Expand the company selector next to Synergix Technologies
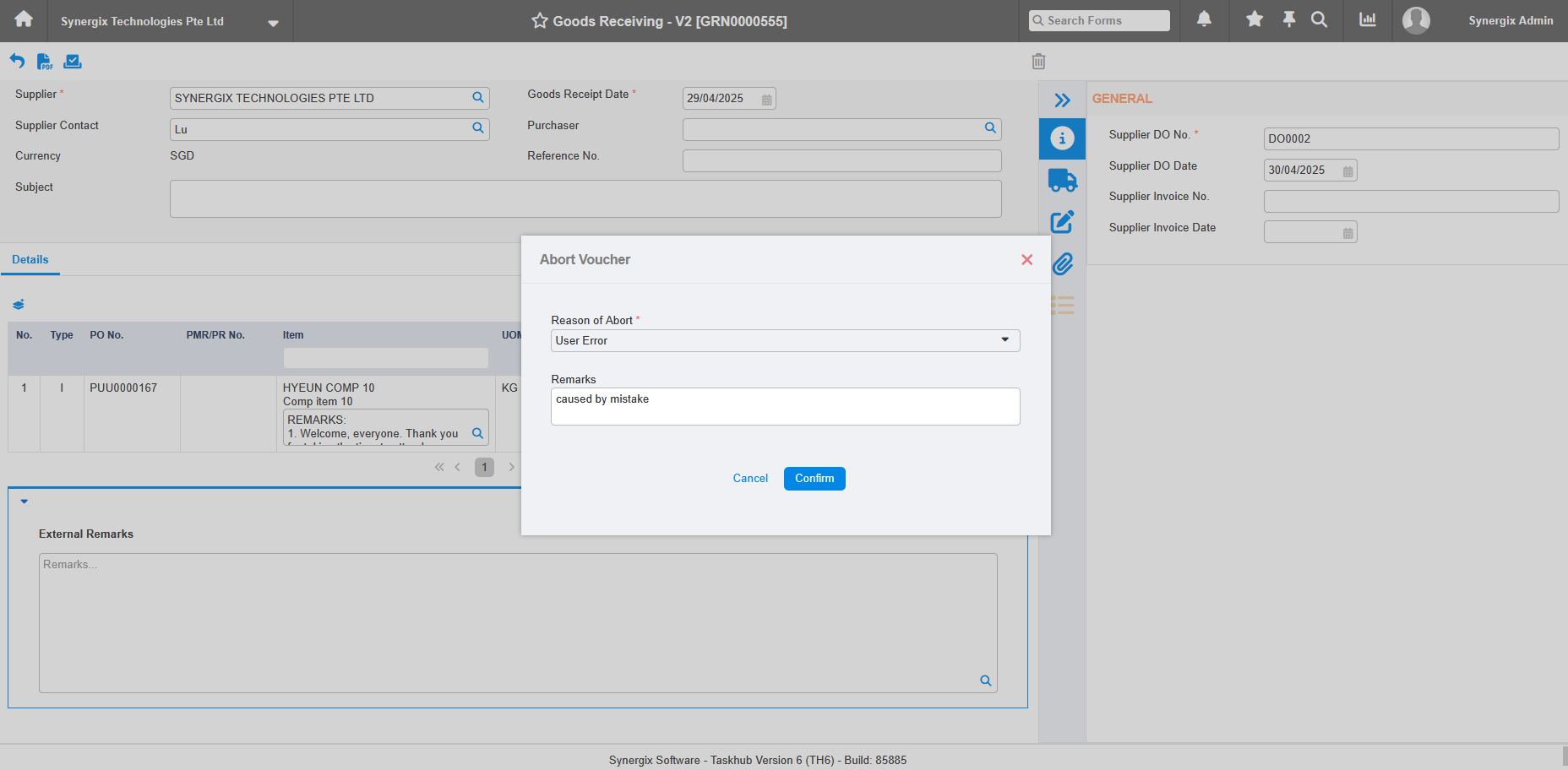Viewport: 1568px width, 770px height. point(273,24)
